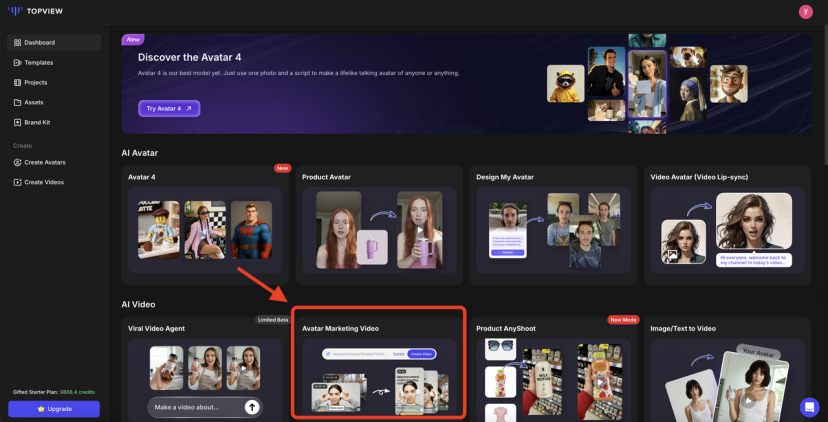Click the Create Videos icon
This screenshot has height=422, width=828.
18,182
